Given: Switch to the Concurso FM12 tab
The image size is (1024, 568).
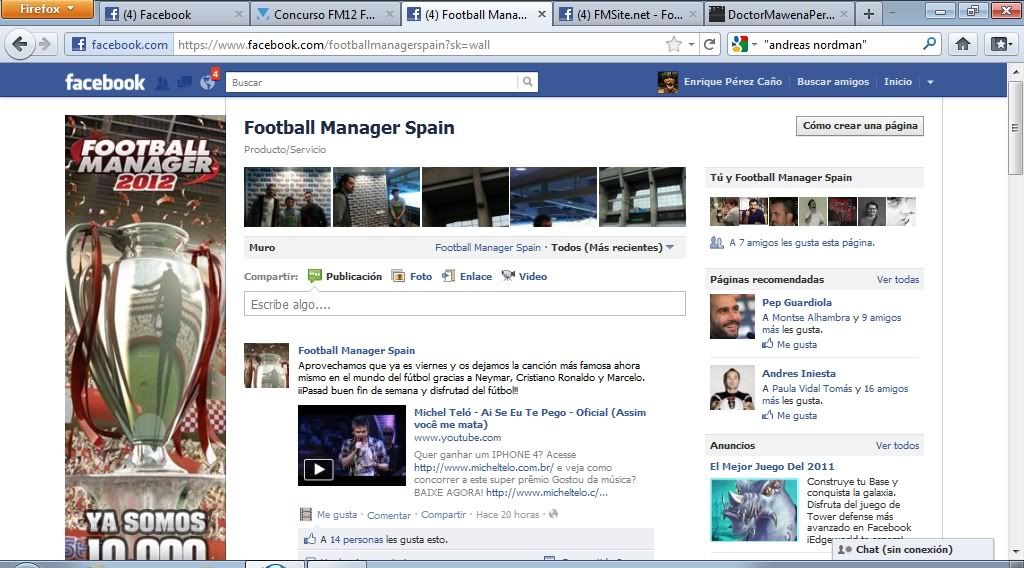Looking at the screenshot, I should pyautogui.click(x=325, y=14).
